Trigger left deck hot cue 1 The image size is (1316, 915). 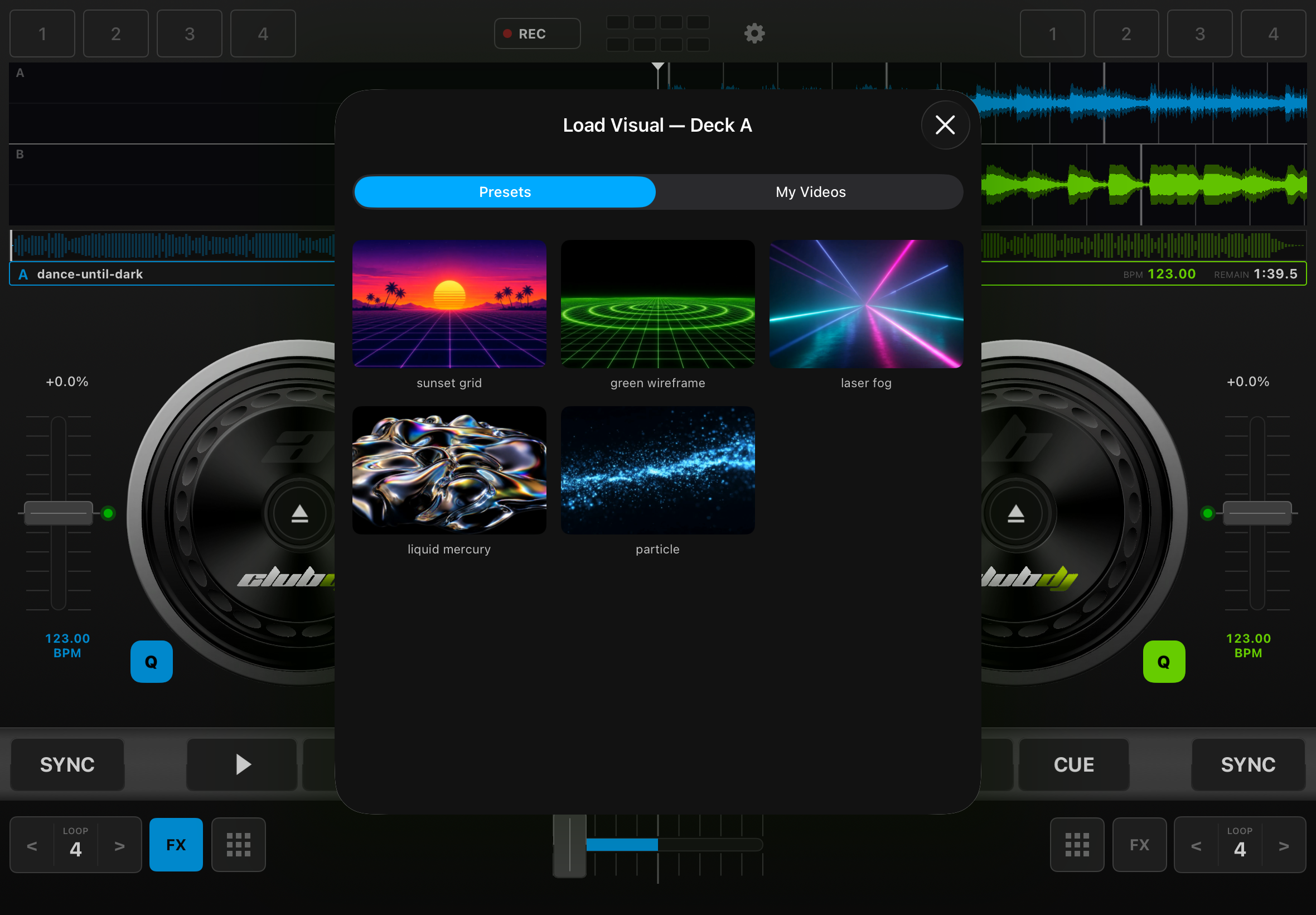(42, 34)
